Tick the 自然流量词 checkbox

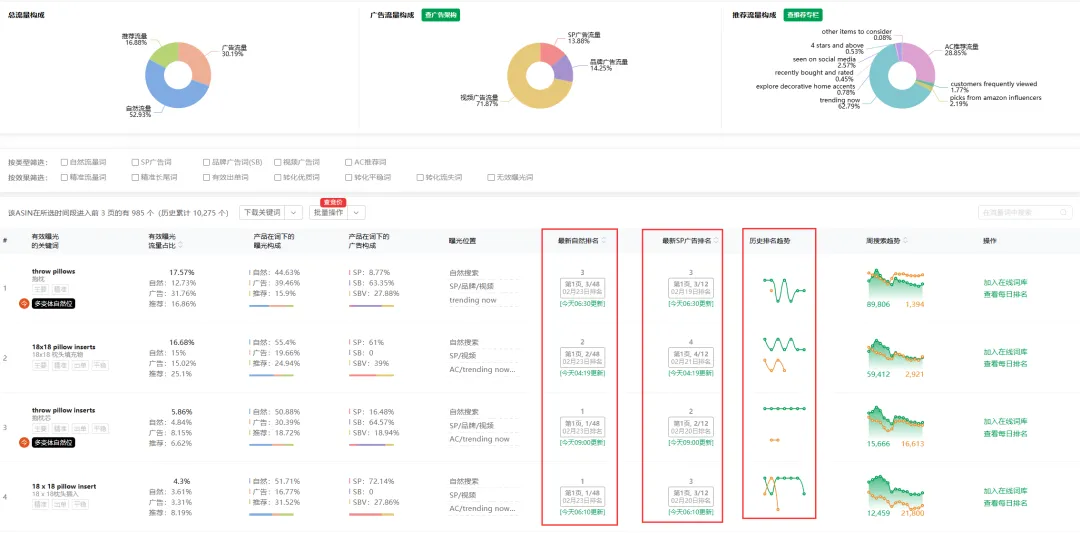pos(64,163)
